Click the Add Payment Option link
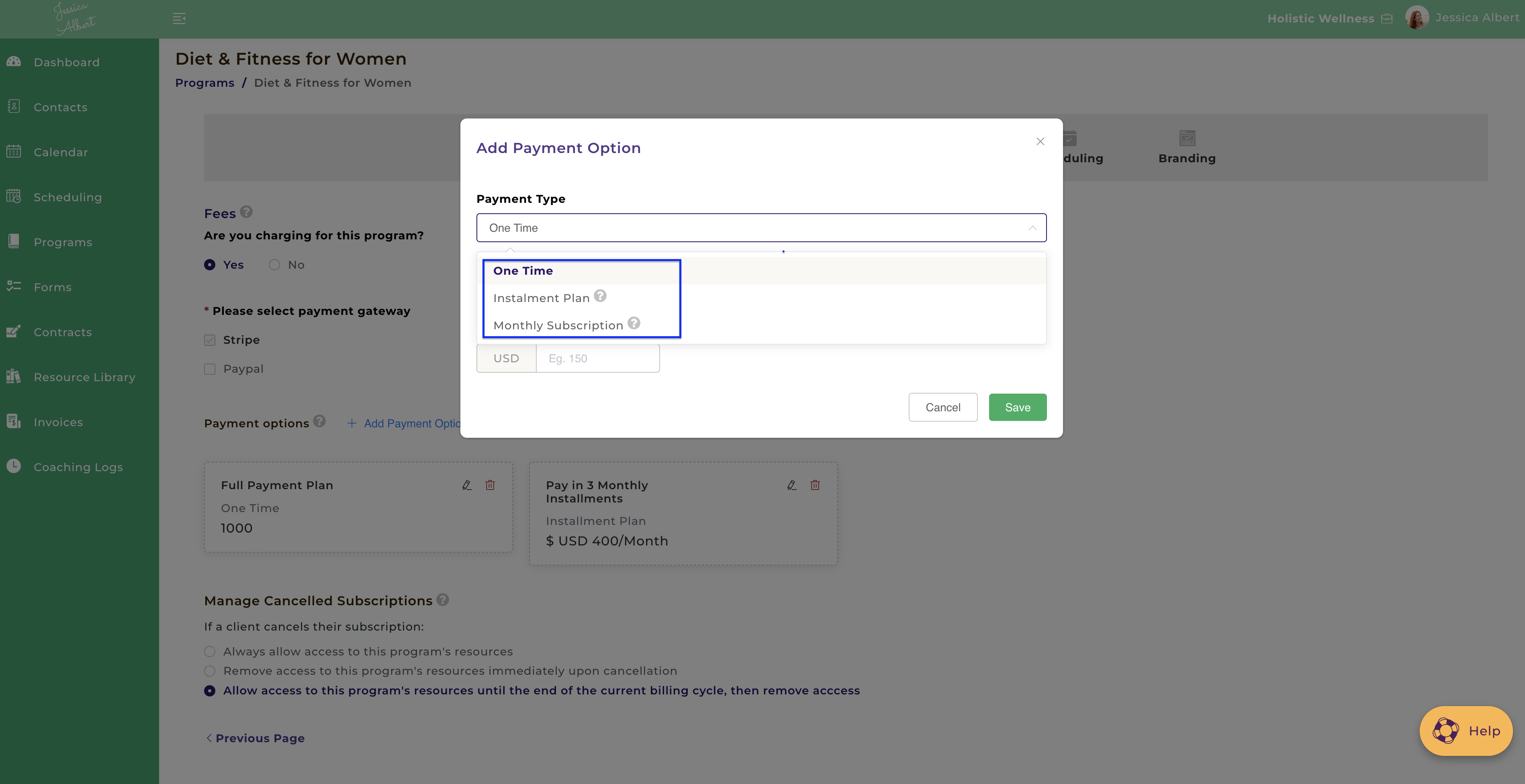Viewport: 1525px width, 784px height. click(x=403, y=423)
